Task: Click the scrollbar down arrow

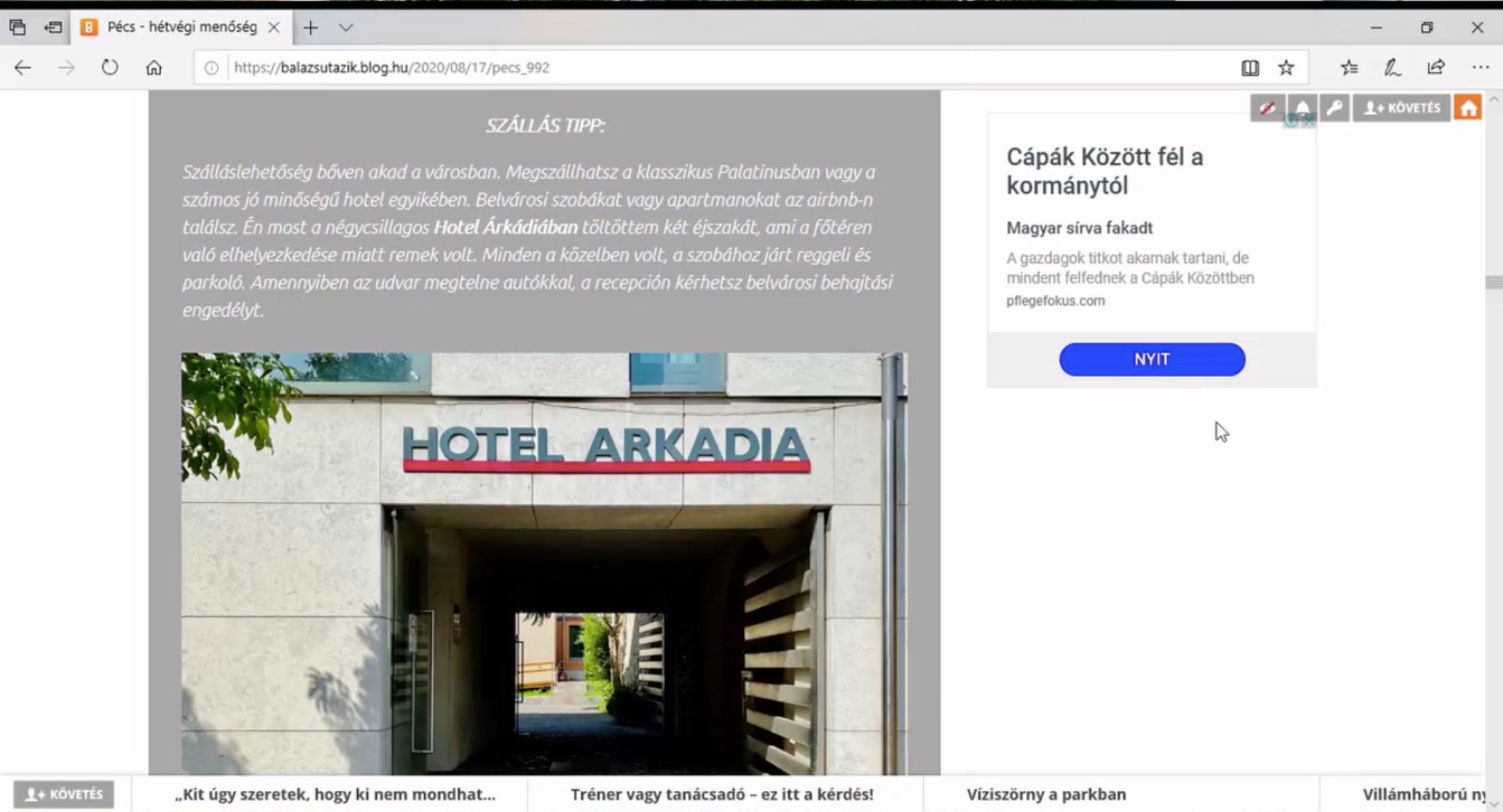Action: tap(1494, 804)
